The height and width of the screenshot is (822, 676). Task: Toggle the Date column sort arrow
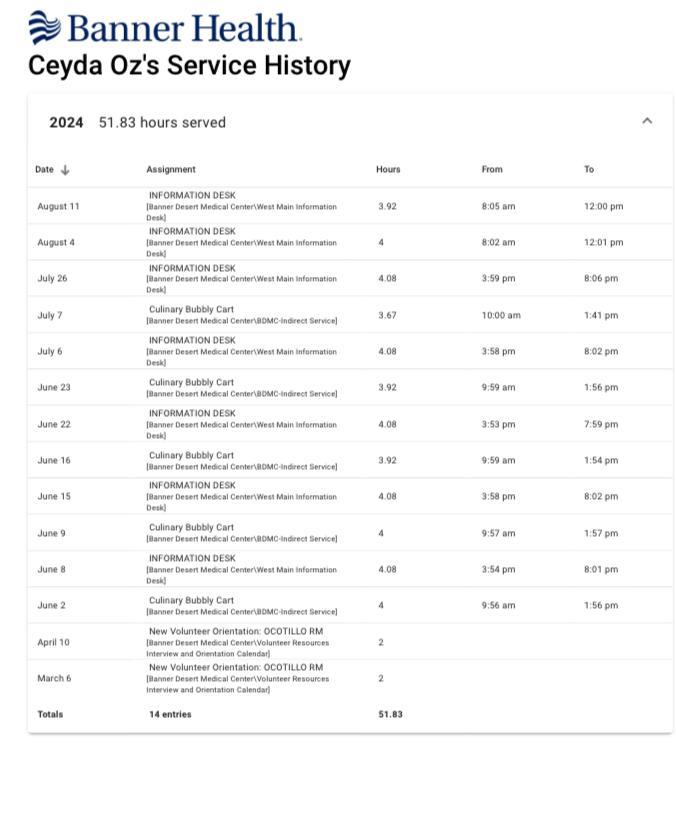tap(65, 170)
